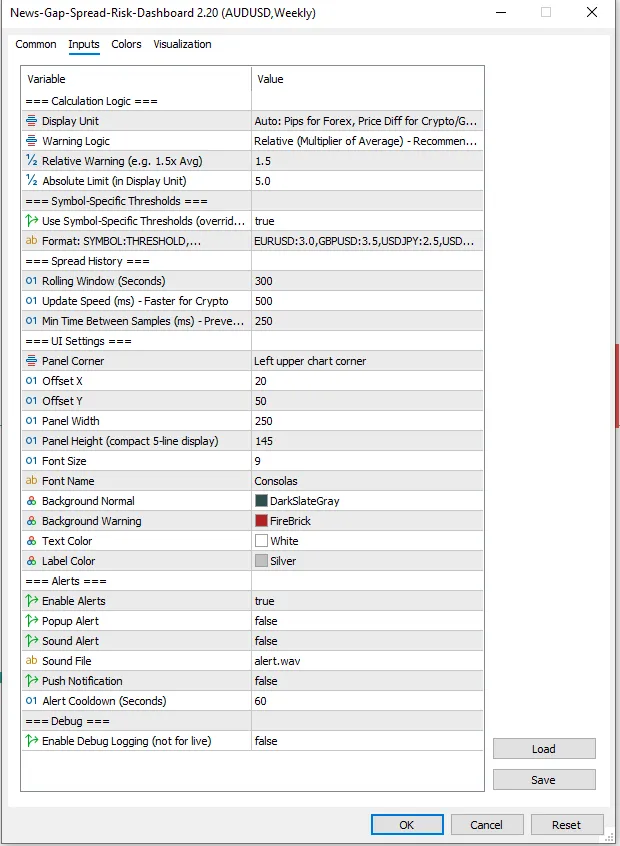Click the ab string icon beside Font Name
This screenshot has width=620, height=846.
click(x=31, y=480)
